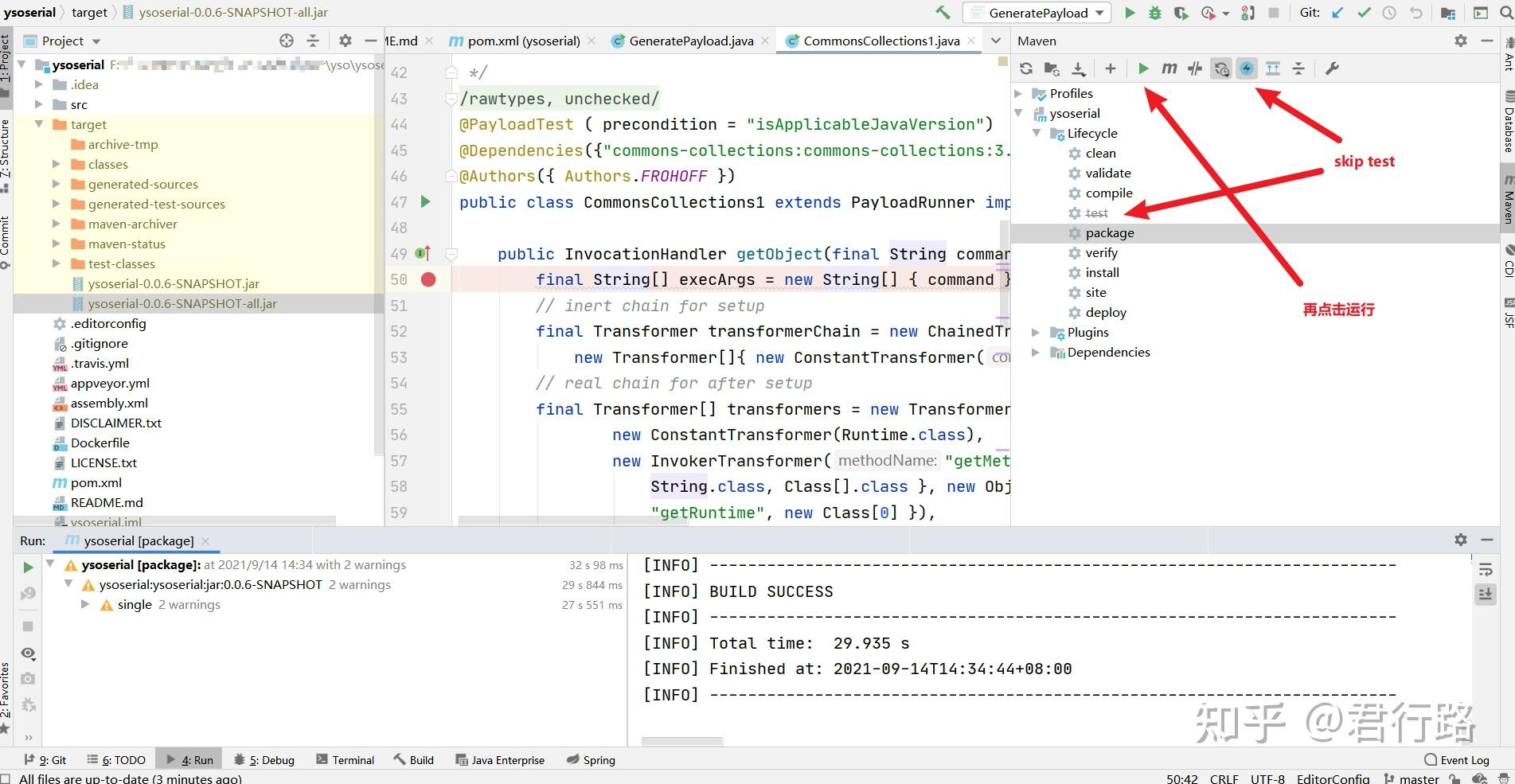The height and width of the screenshot is (784, 1515).
Task: Toggle the Maven Skip Tests mode button
Action: coord(1247,69)
